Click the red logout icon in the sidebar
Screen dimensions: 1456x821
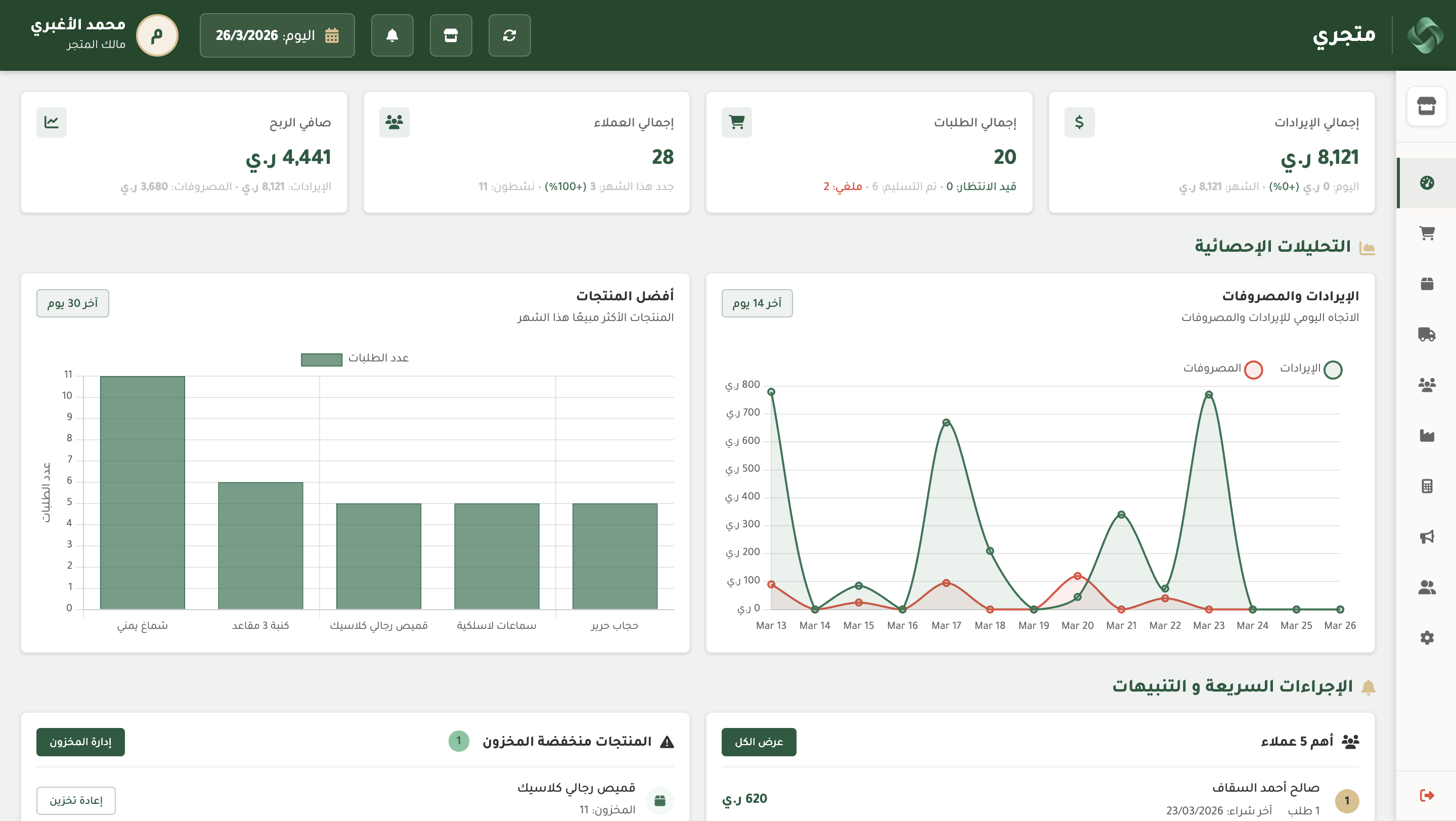[1427, 795]
